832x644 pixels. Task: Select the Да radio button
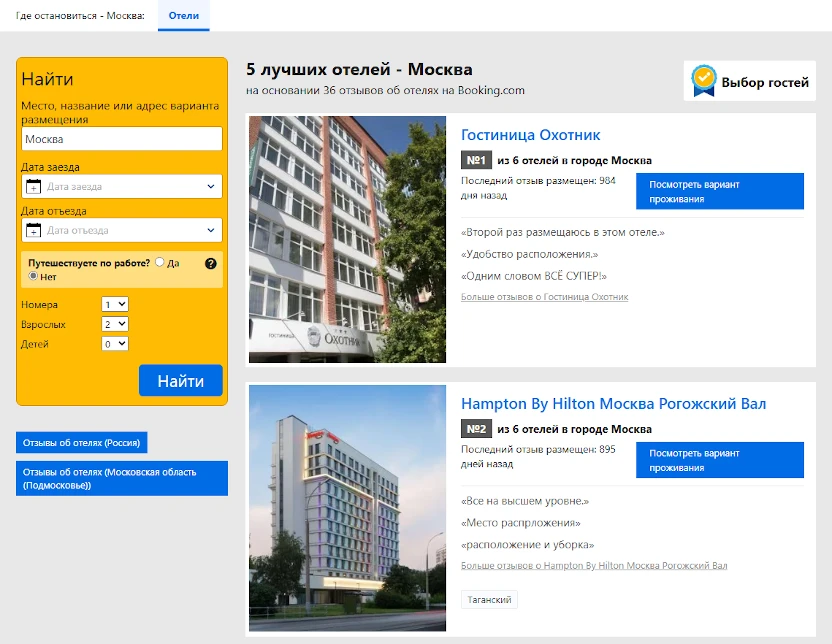pyautogui.click(x=159, y=262)
